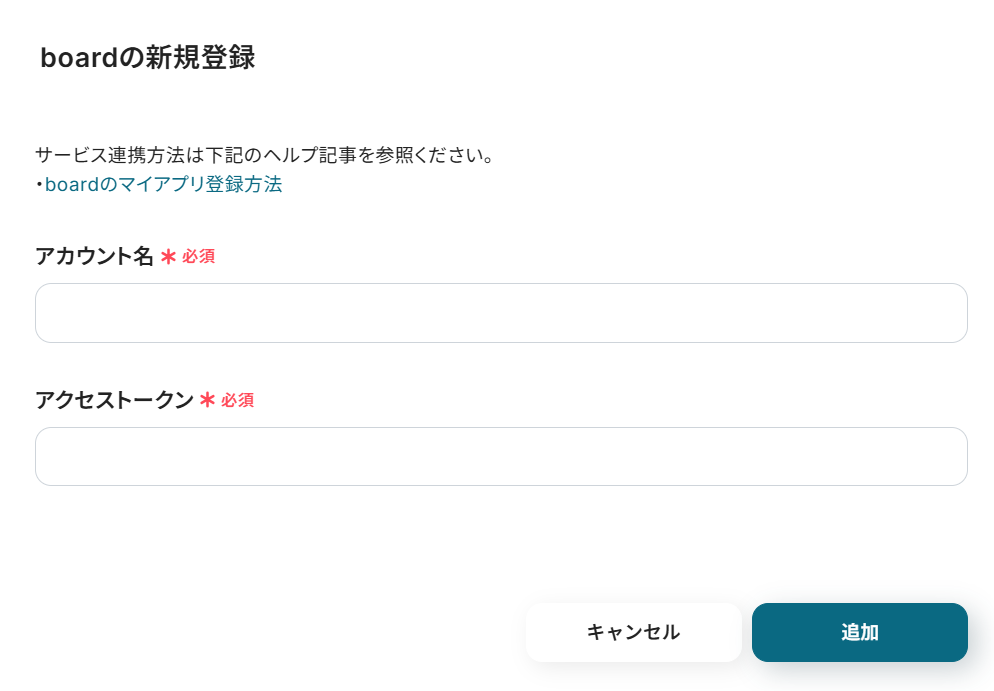This screenshot has width=994, height=691.
Task: Click the boardの新規登録 dialog title
Action: 147,58
